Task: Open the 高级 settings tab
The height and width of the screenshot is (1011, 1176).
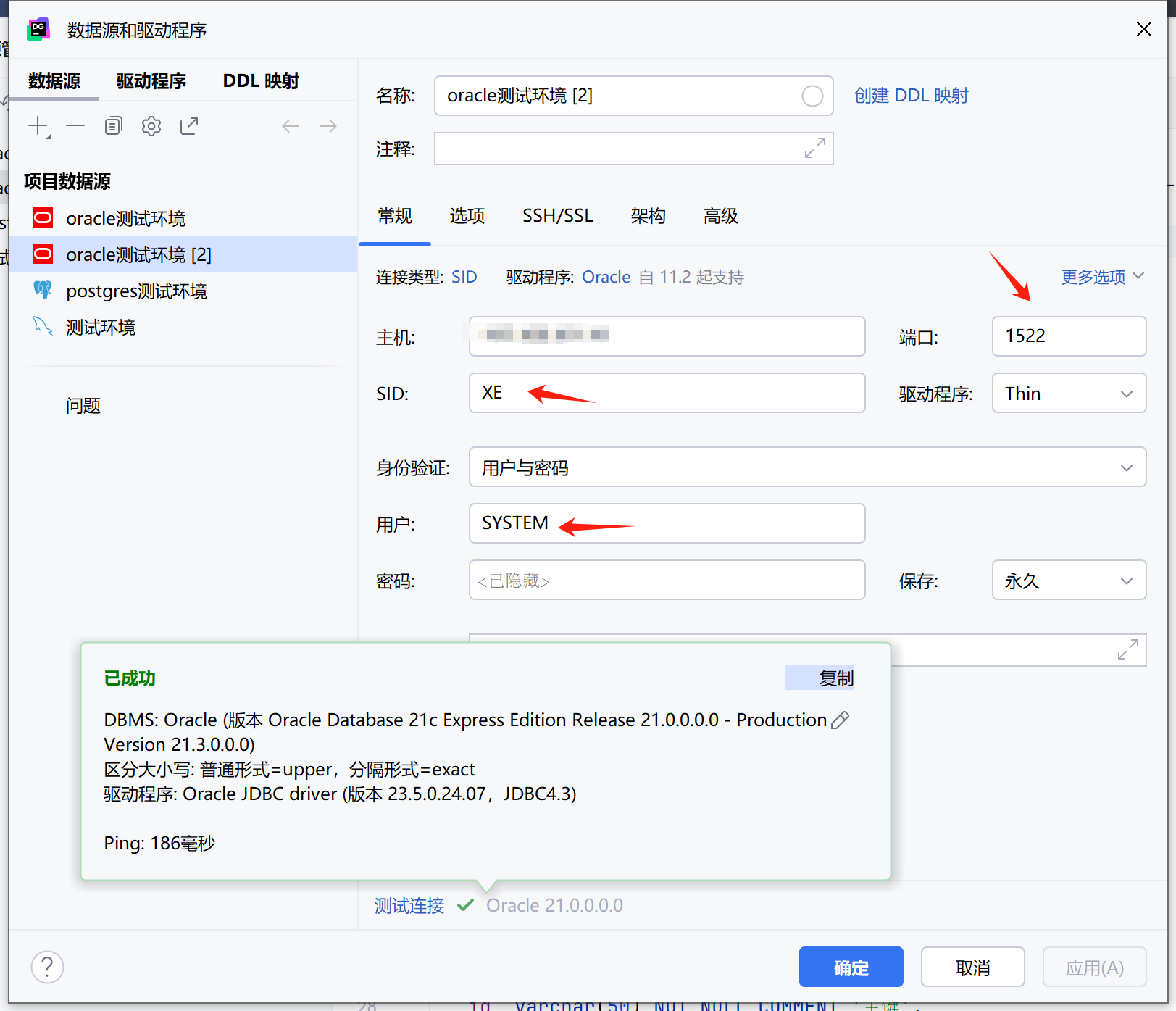Action: tap(721, 216)
